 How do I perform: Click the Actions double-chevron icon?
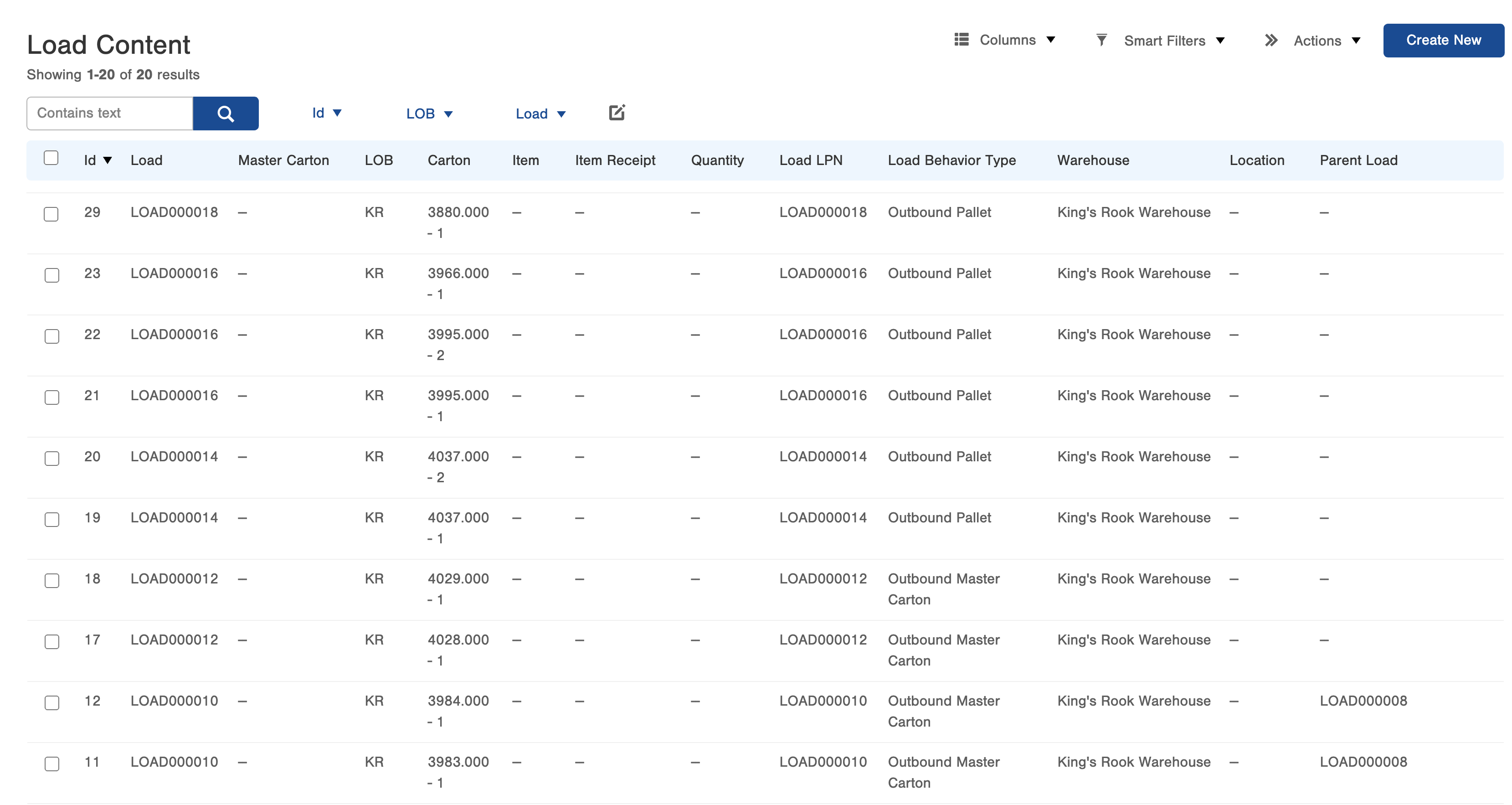(1271, 40)
